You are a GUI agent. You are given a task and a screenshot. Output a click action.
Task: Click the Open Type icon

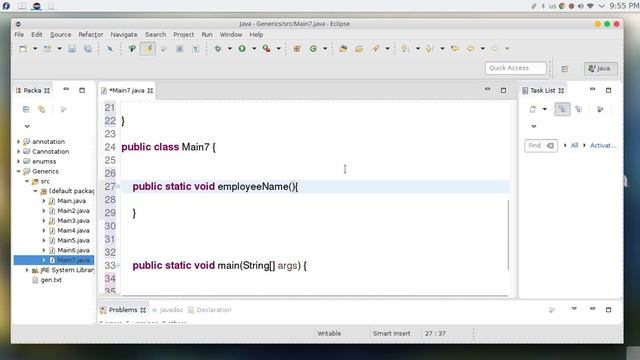point(343,49)
